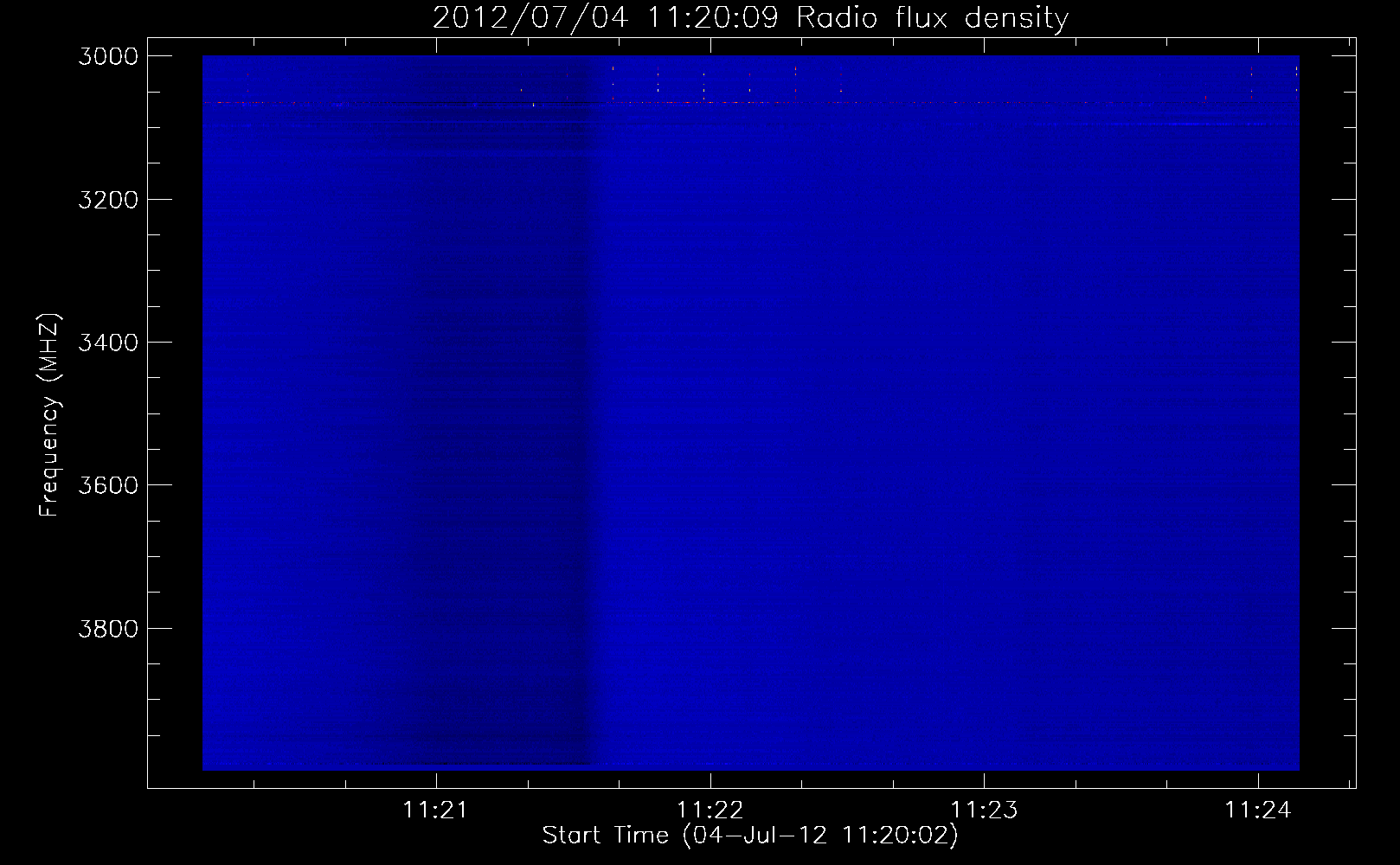Click the 3600 frequency tick label

point(108,485)
